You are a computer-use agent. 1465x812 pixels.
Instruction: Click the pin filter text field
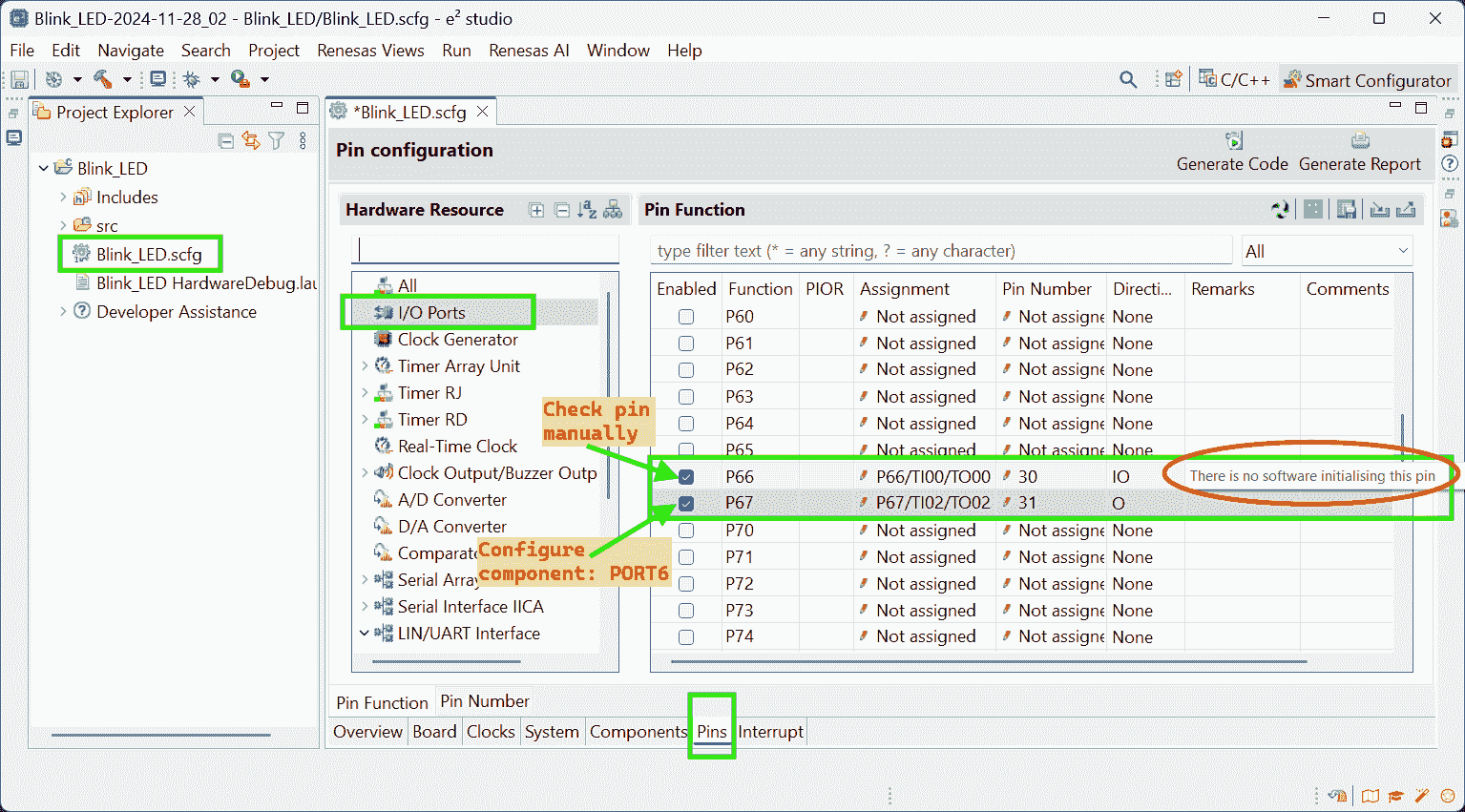coord(940,251)
